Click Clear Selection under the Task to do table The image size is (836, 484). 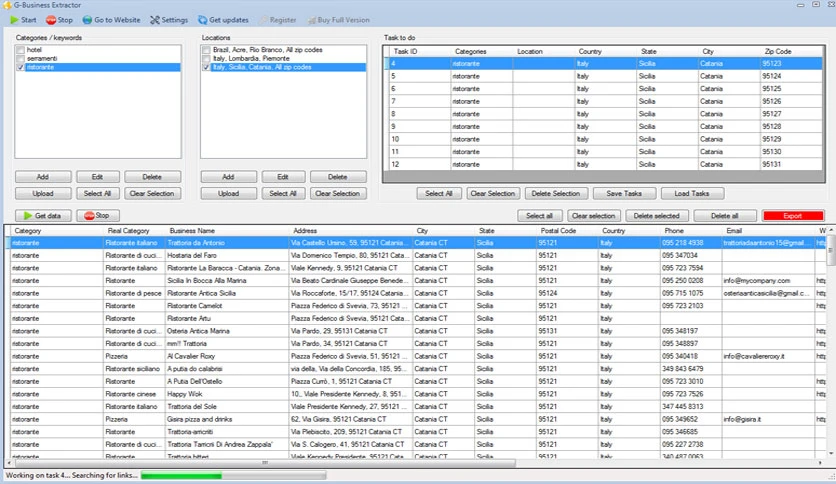click(493, 193)
